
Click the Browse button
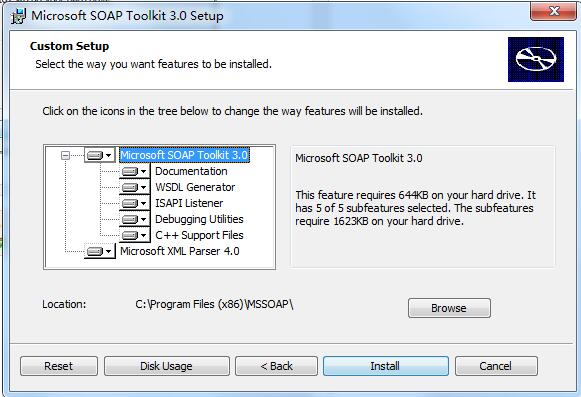click(449, 308)
